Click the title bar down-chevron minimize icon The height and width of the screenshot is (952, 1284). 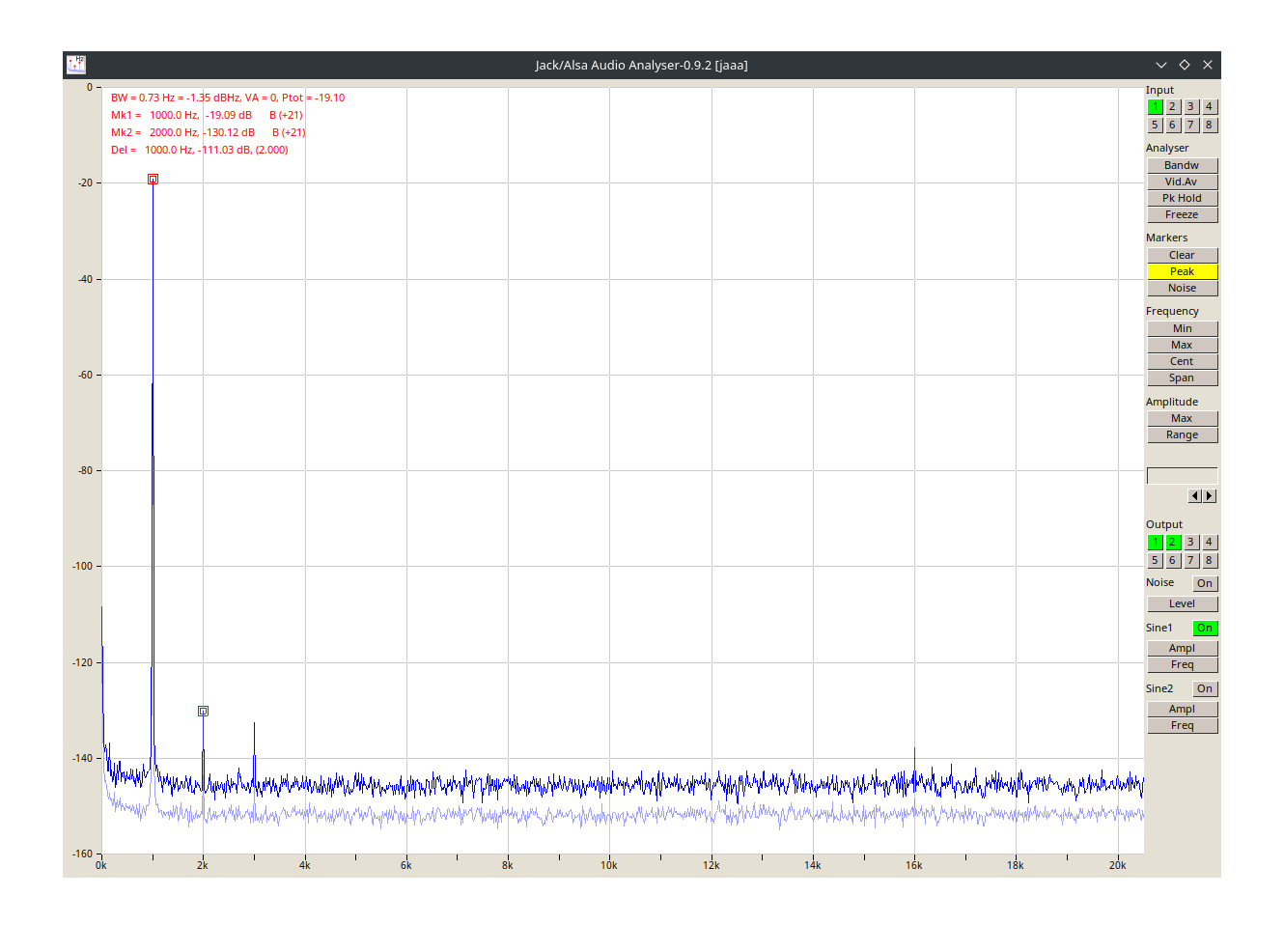[1161, 65]
